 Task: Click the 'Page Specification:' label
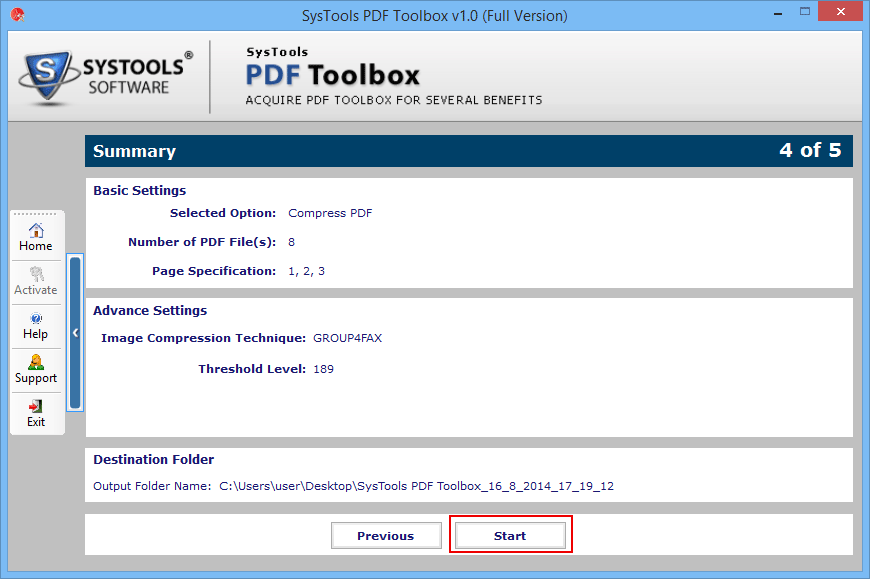click(214, 271)
